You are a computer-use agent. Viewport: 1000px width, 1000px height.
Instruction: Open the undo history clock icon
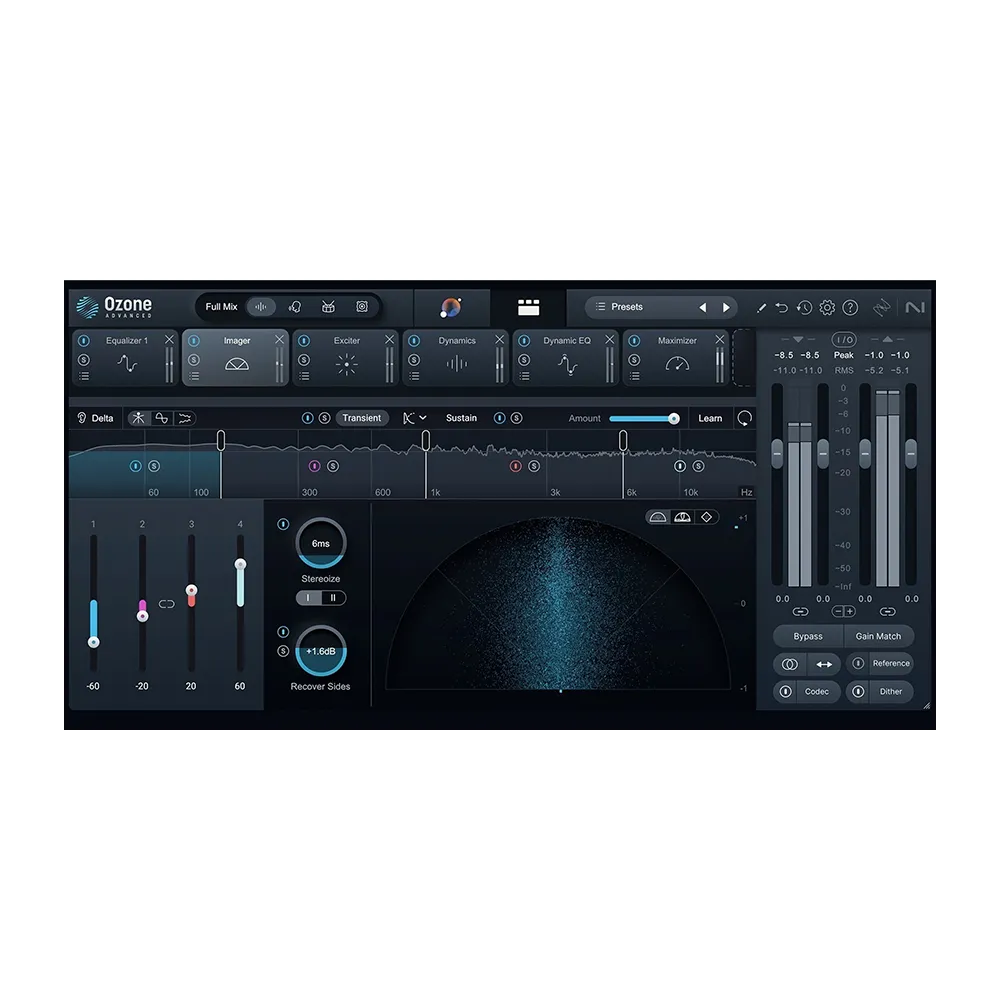(804, 308)
